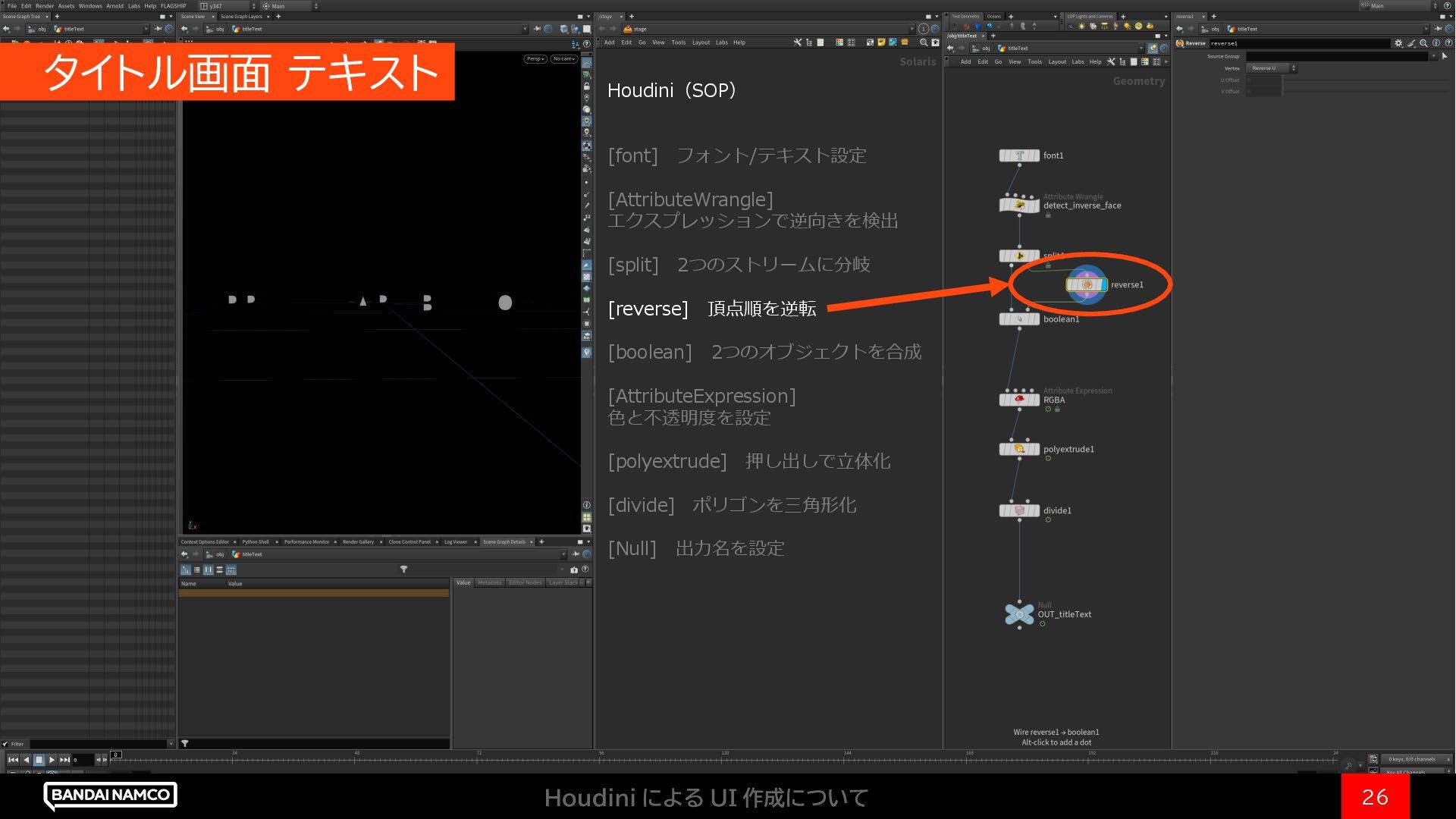Switch to the Python Shell tab

point(256,541)
